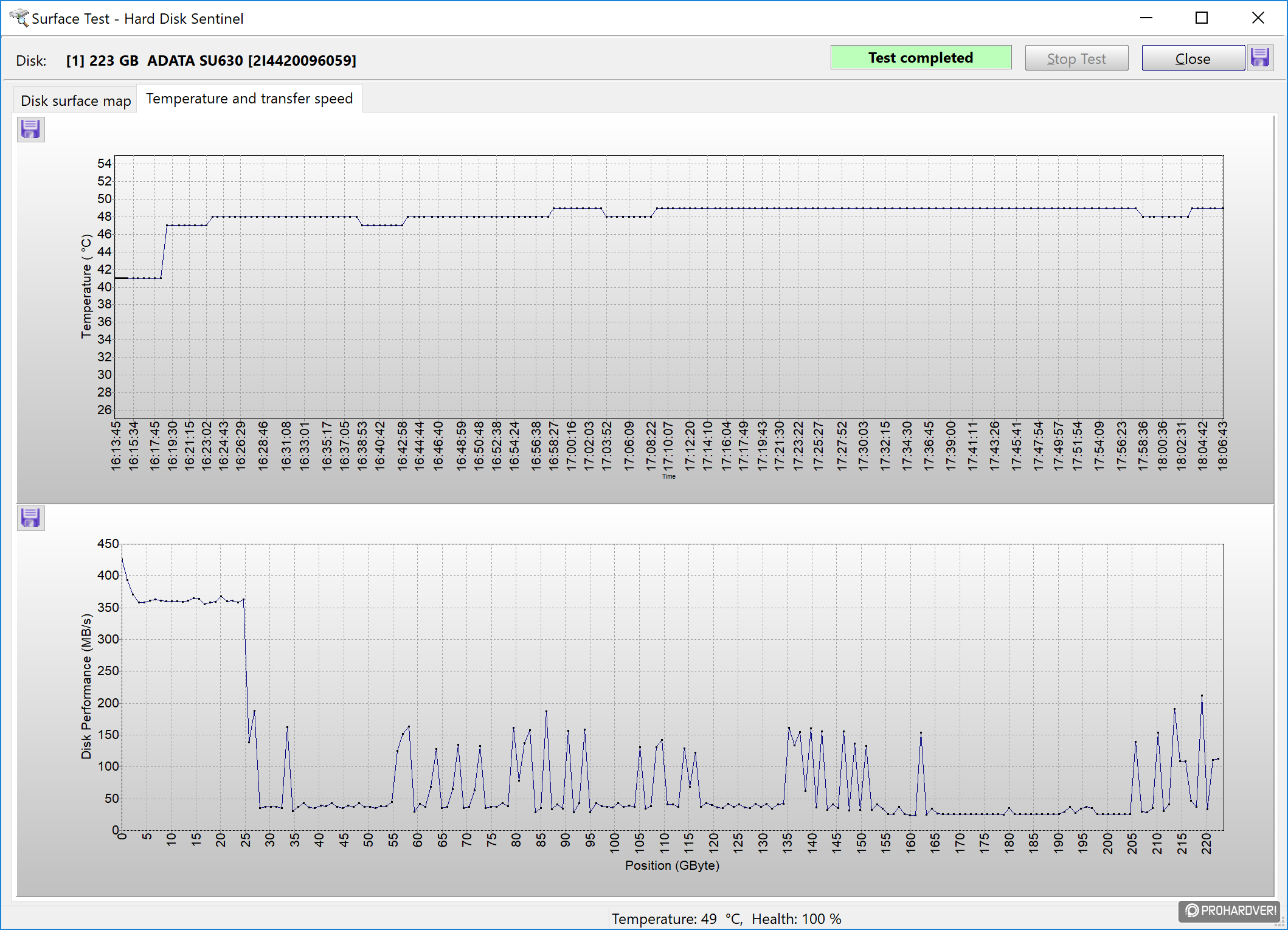
Task: Switch to the Disk surface map tab
Action: pos(76,100)
